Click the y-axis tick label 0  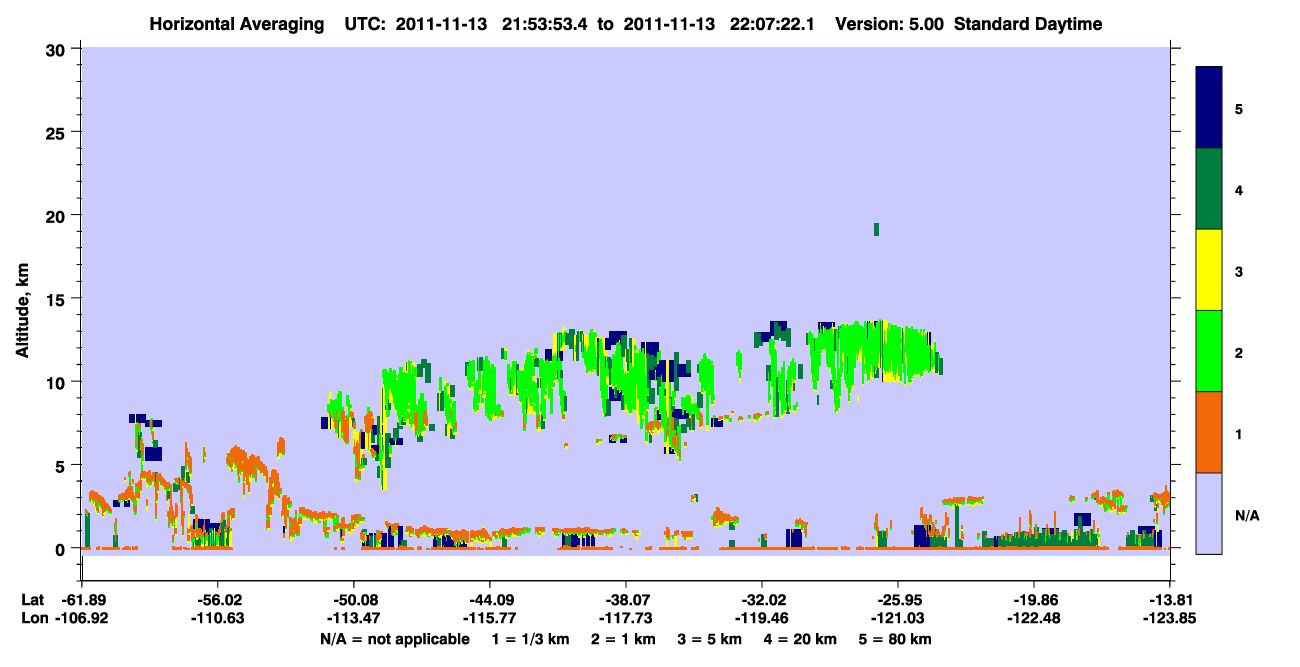(62, 549)
